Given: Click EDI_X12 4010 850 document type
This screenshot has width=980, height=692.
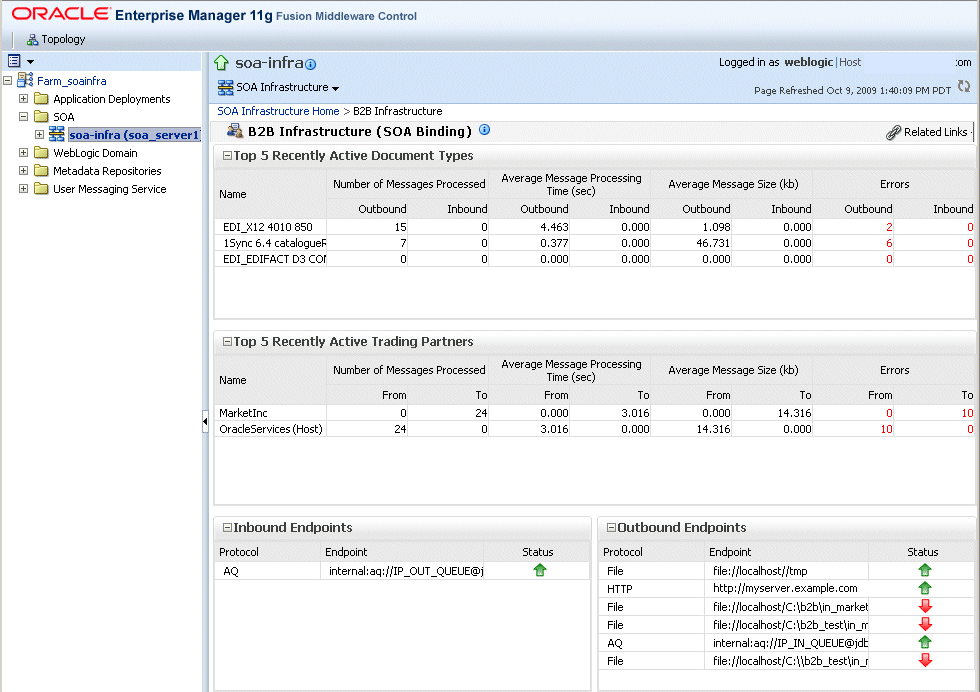Looking at the screenshot, I should (x=268, y=227).
